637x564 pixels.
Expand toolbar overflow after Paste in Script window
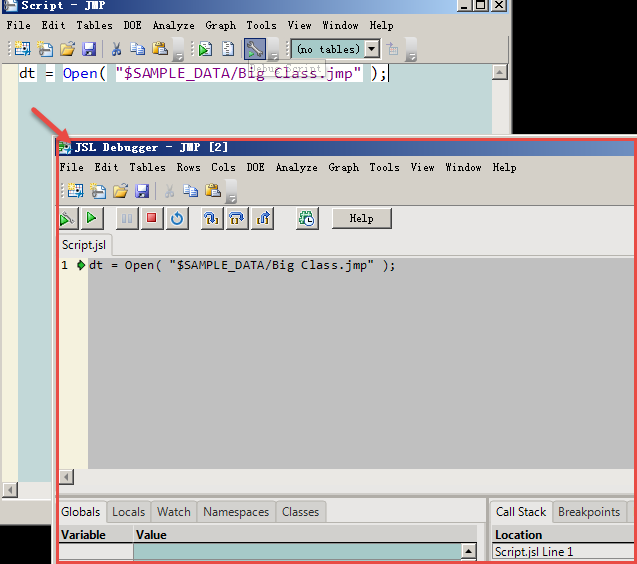coord(178,50)
